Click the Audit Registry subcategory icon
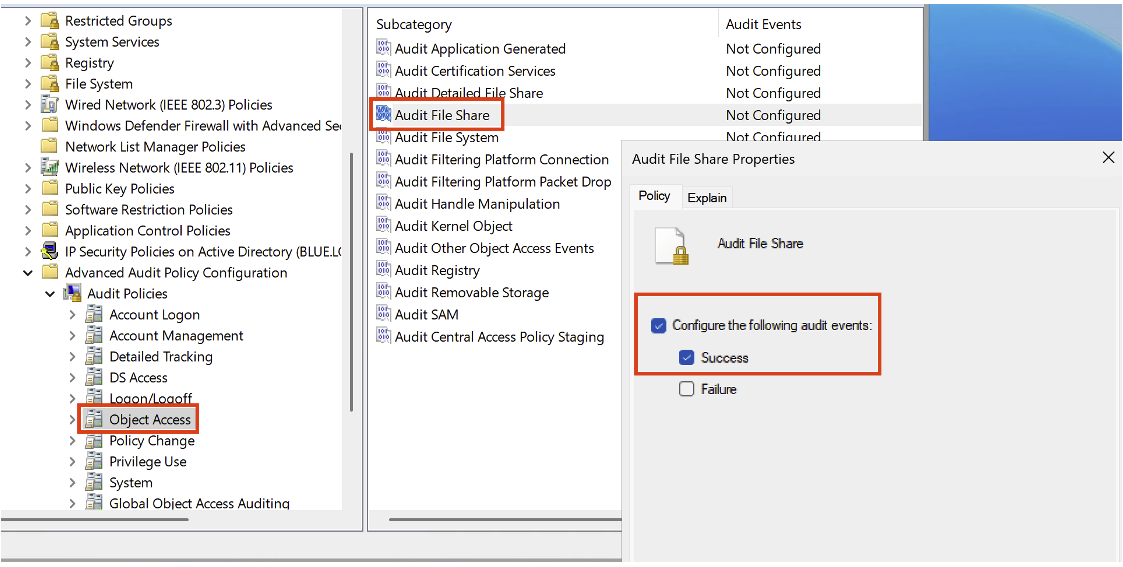1123x567 pixels. pyautogui.click(x=384, y=270)
